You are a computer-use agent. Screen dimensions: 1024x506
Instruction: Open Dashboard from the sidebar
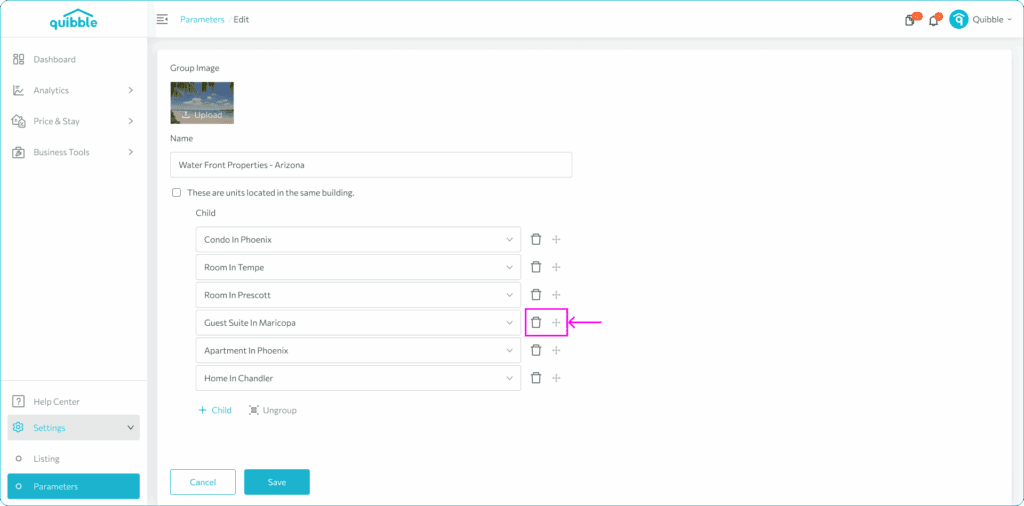(74, 59)
